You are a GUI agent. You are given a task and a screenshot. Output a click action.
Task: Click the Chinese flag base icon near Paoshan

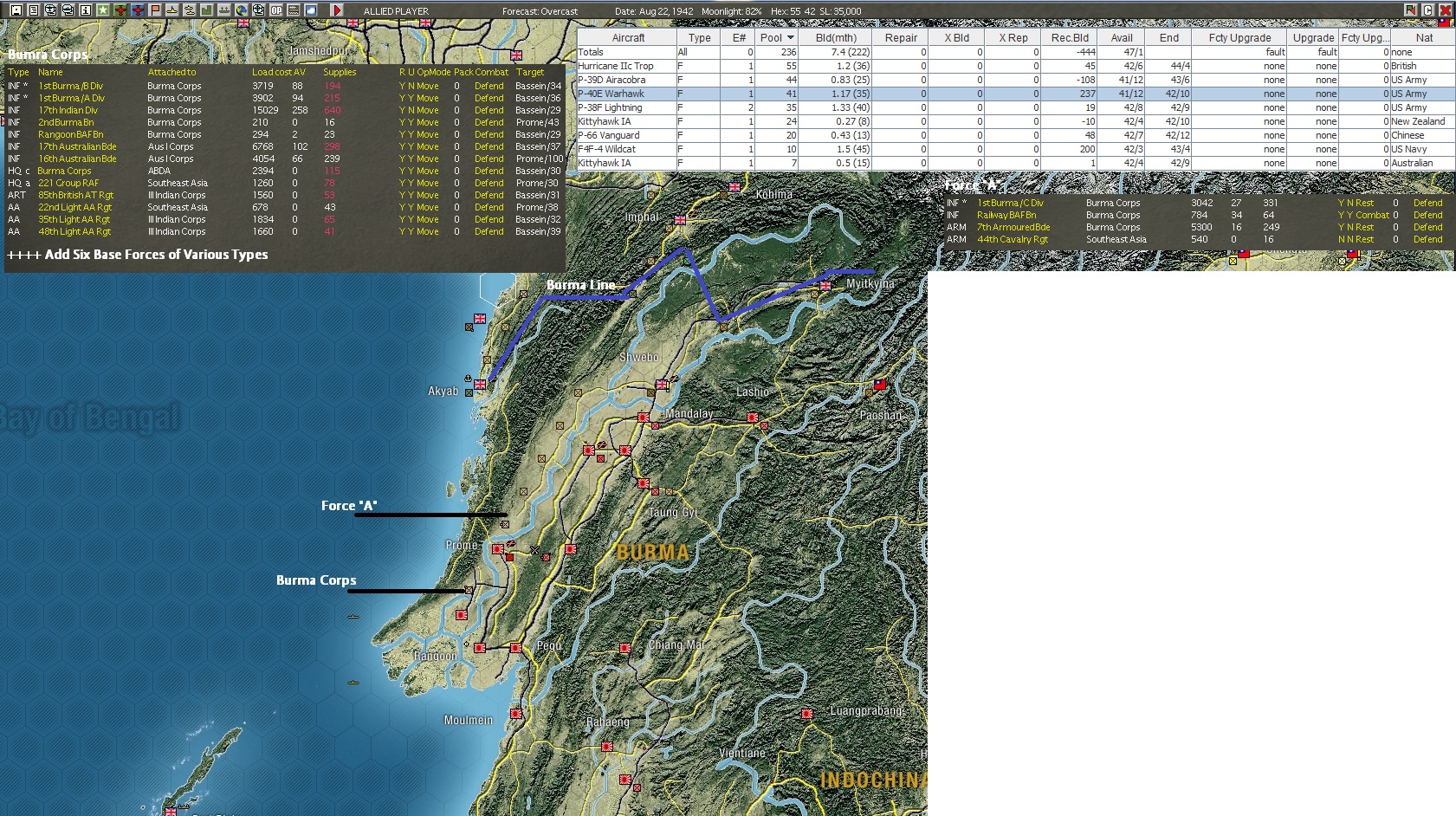tap(879, 384)
